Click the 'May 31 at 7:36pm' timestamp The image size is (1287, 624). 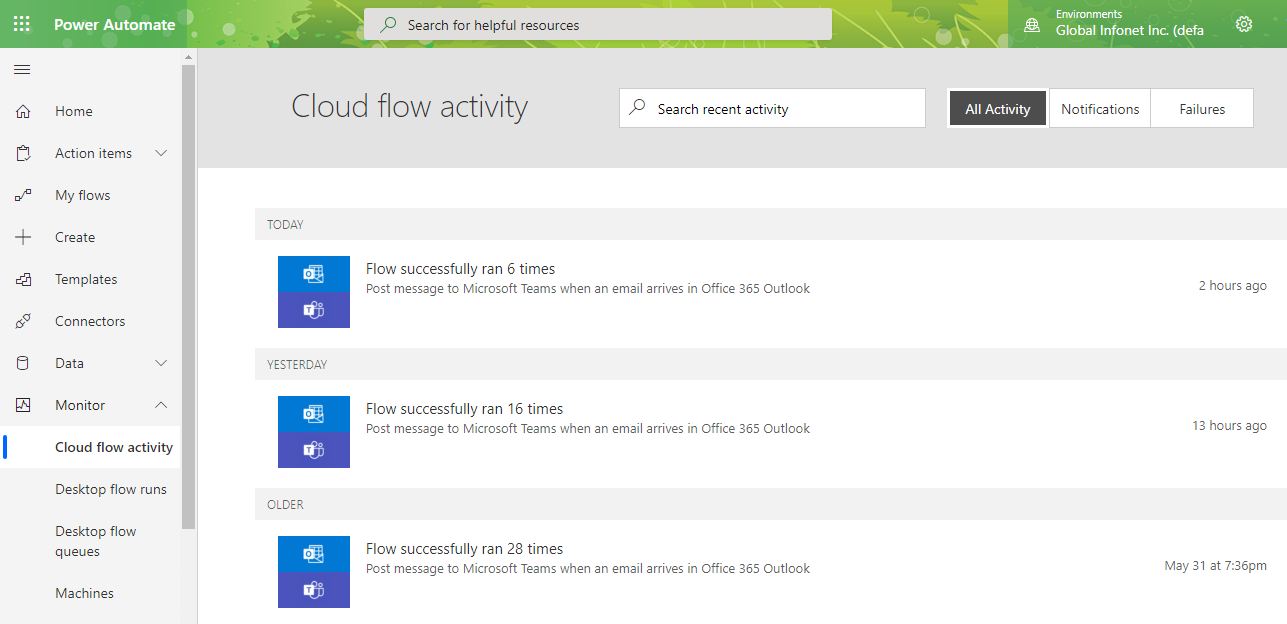[x=1216, y=566]
